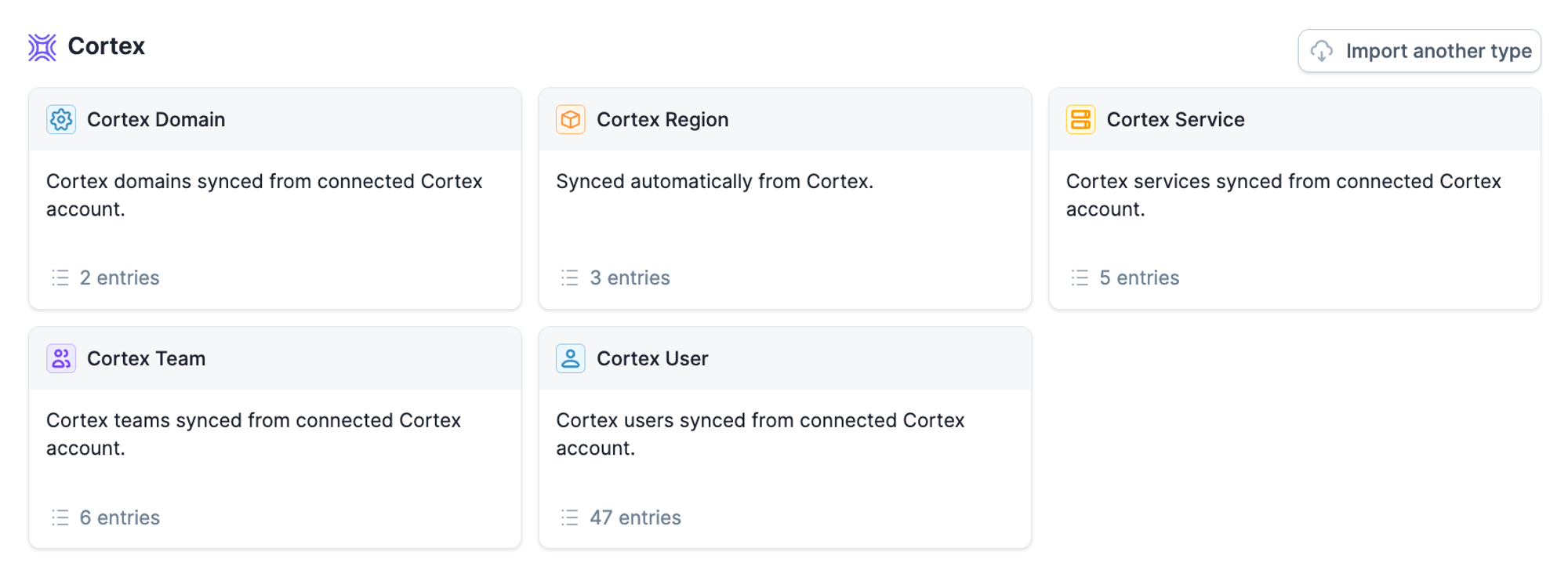The height and width of the screenshot is (577, 1568).
Task: Click the Cortex heading text
Action: (107, 46)
